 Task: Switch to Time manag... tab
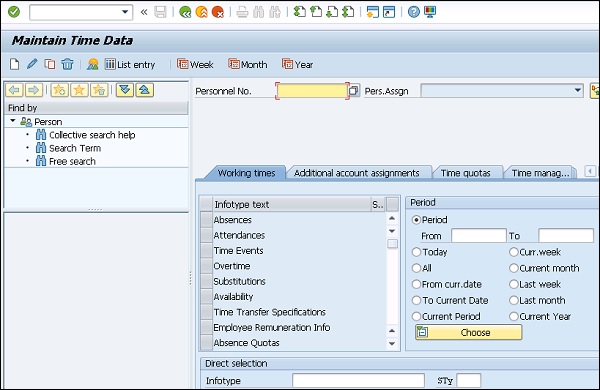coord(540,173)
